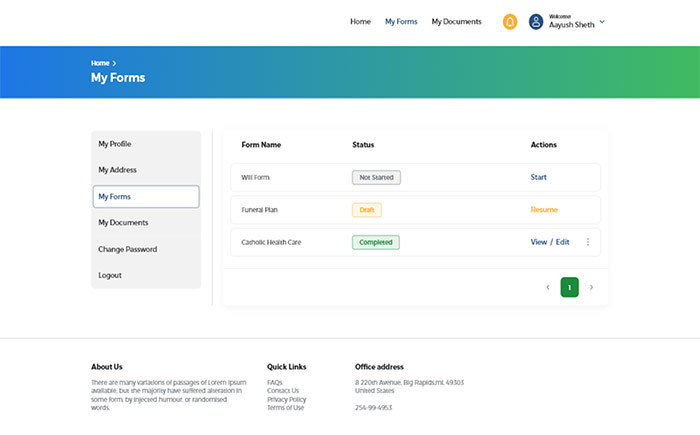Image resolution: width=700 pixels, height=435 pixels.
Task: Open the FAQs footer link
Action: [275, 383]
